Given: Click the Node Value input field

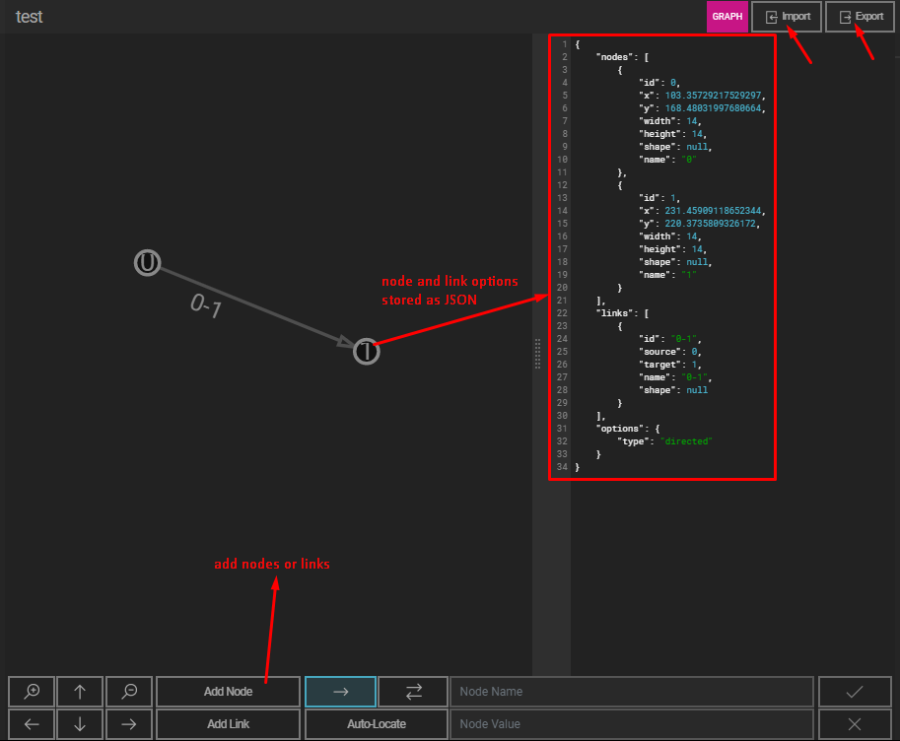Looking at the screenshot, I should pyautogui.click(x=632, y=724).
